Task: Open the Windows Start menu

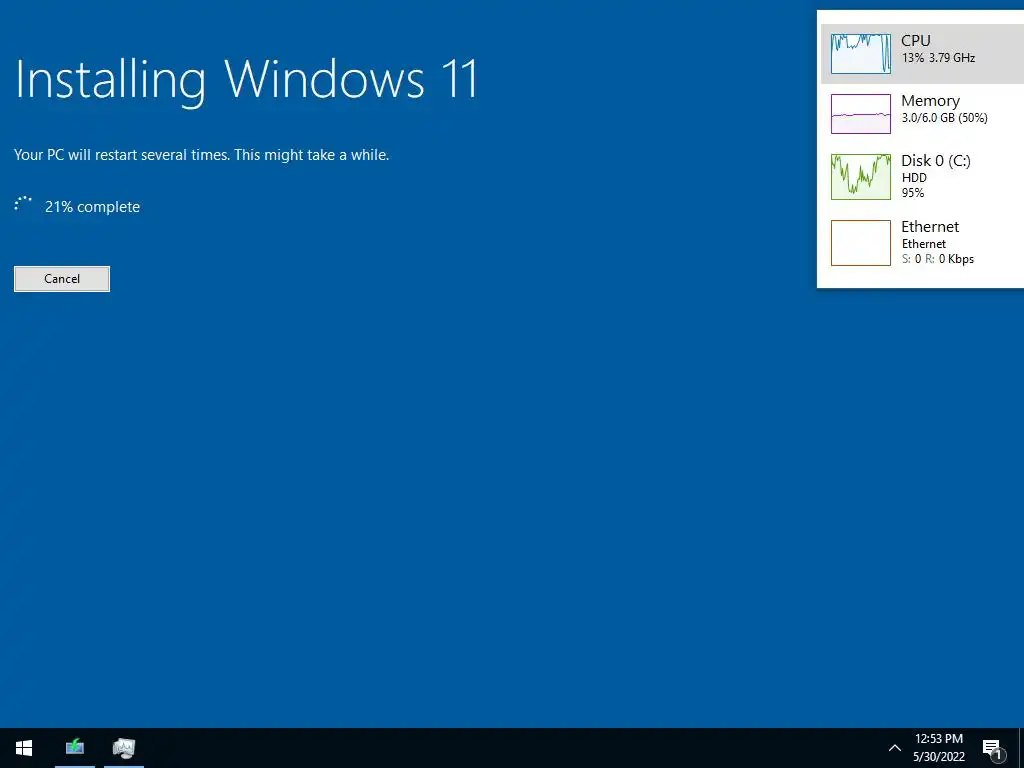Action: click(24, 748)
